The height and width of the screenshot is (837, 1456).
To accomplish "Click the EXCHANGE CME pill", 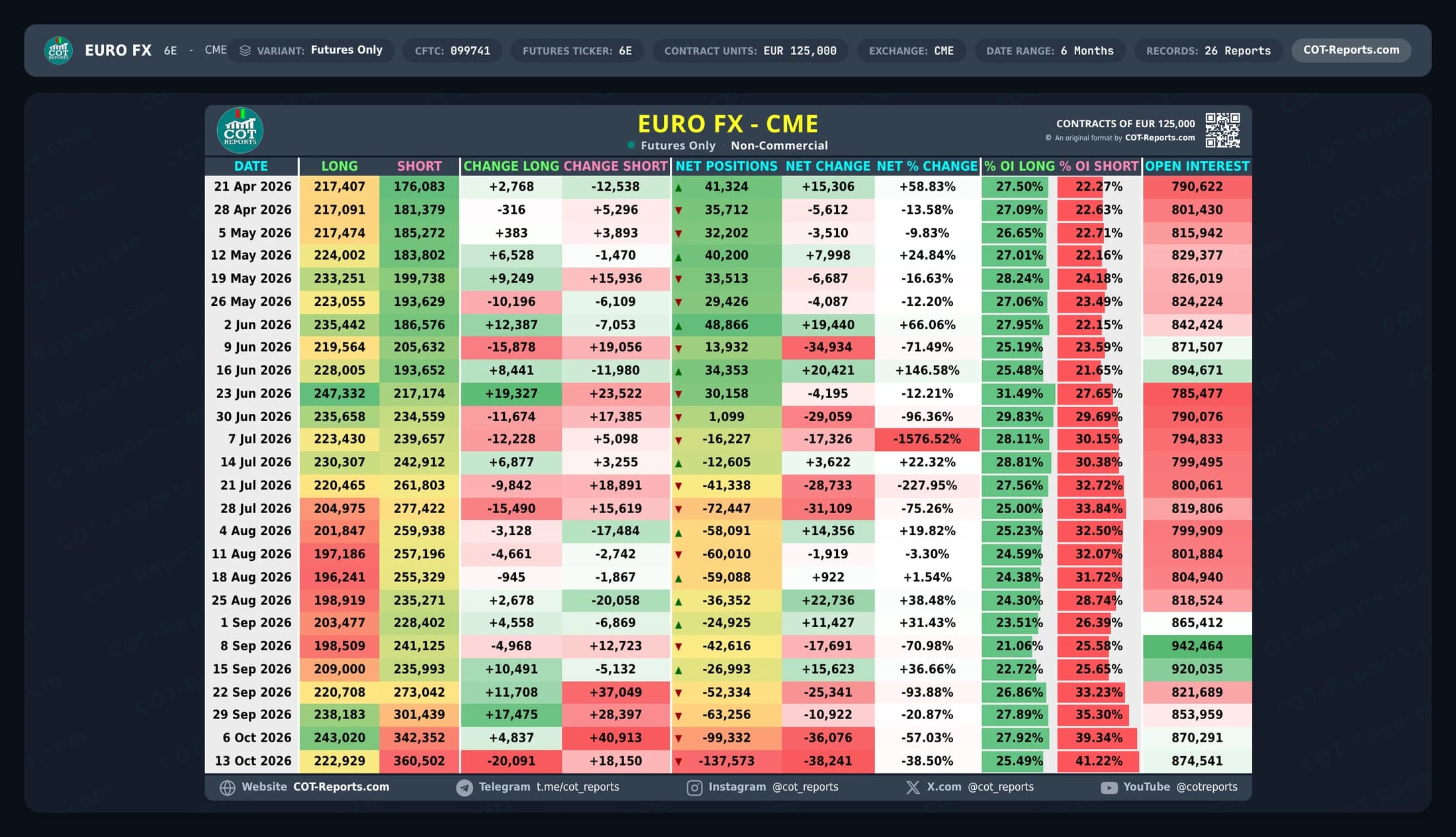I will [x=911, y=50].
